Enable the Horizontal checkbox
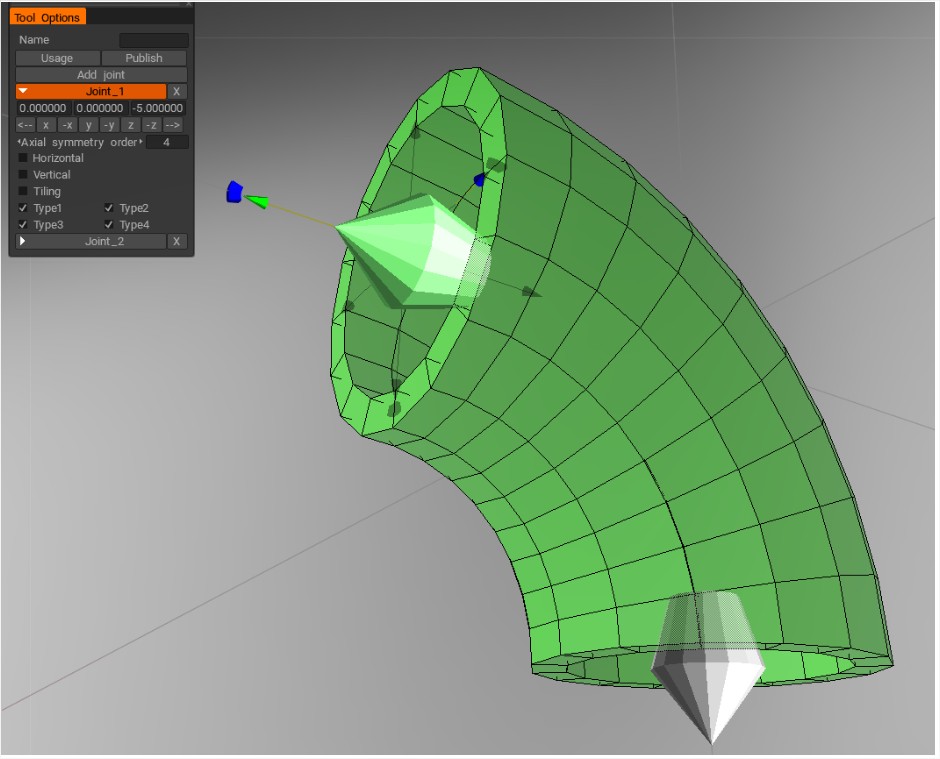Image resolution: width=940 pixels, height=759 pixels. click(x=24, y=158)
